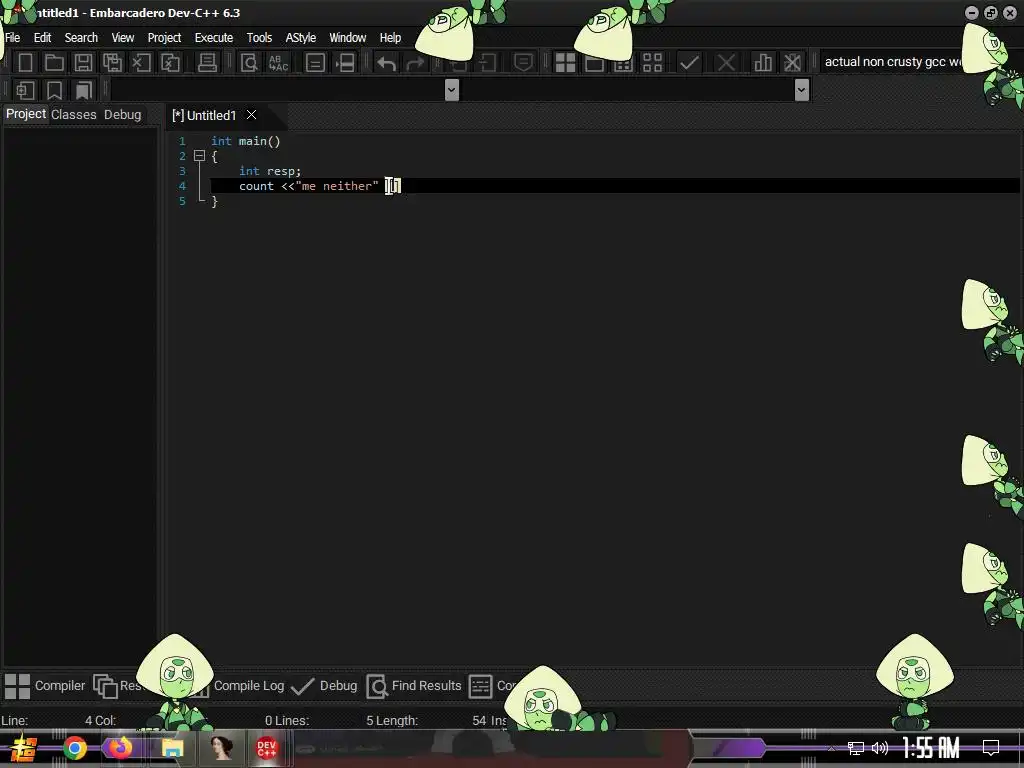This screenshot has height=768, width=1024.
Task: Open the Window menu
Action: click(x=347, y=38)
